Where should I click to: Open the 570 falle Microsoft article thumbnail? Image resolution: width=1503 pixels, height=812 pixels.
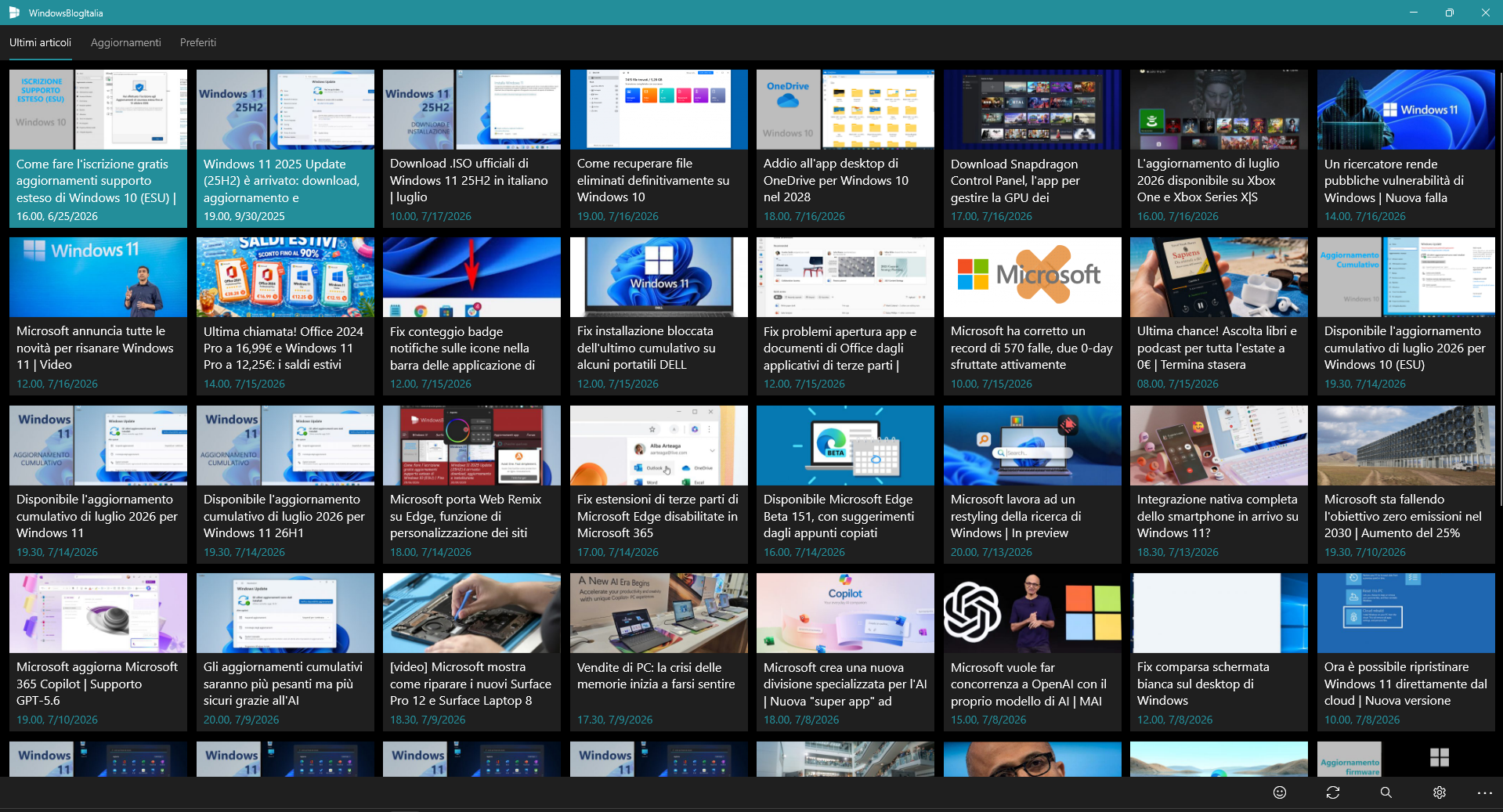tap(1032, 277)
